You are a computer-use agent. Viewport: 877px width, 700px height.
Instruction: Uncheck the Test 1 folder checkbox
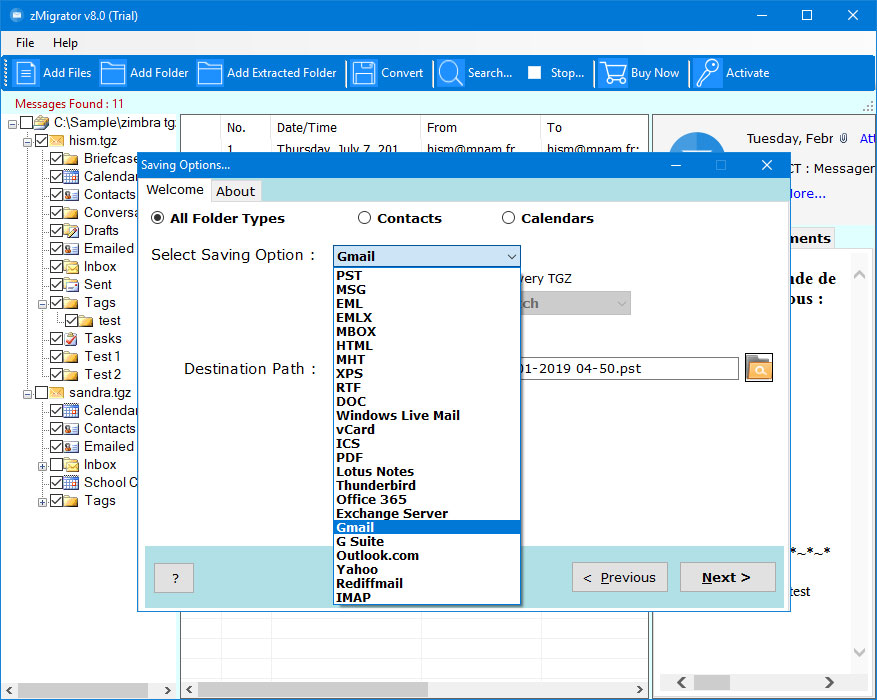pos(56,356)
